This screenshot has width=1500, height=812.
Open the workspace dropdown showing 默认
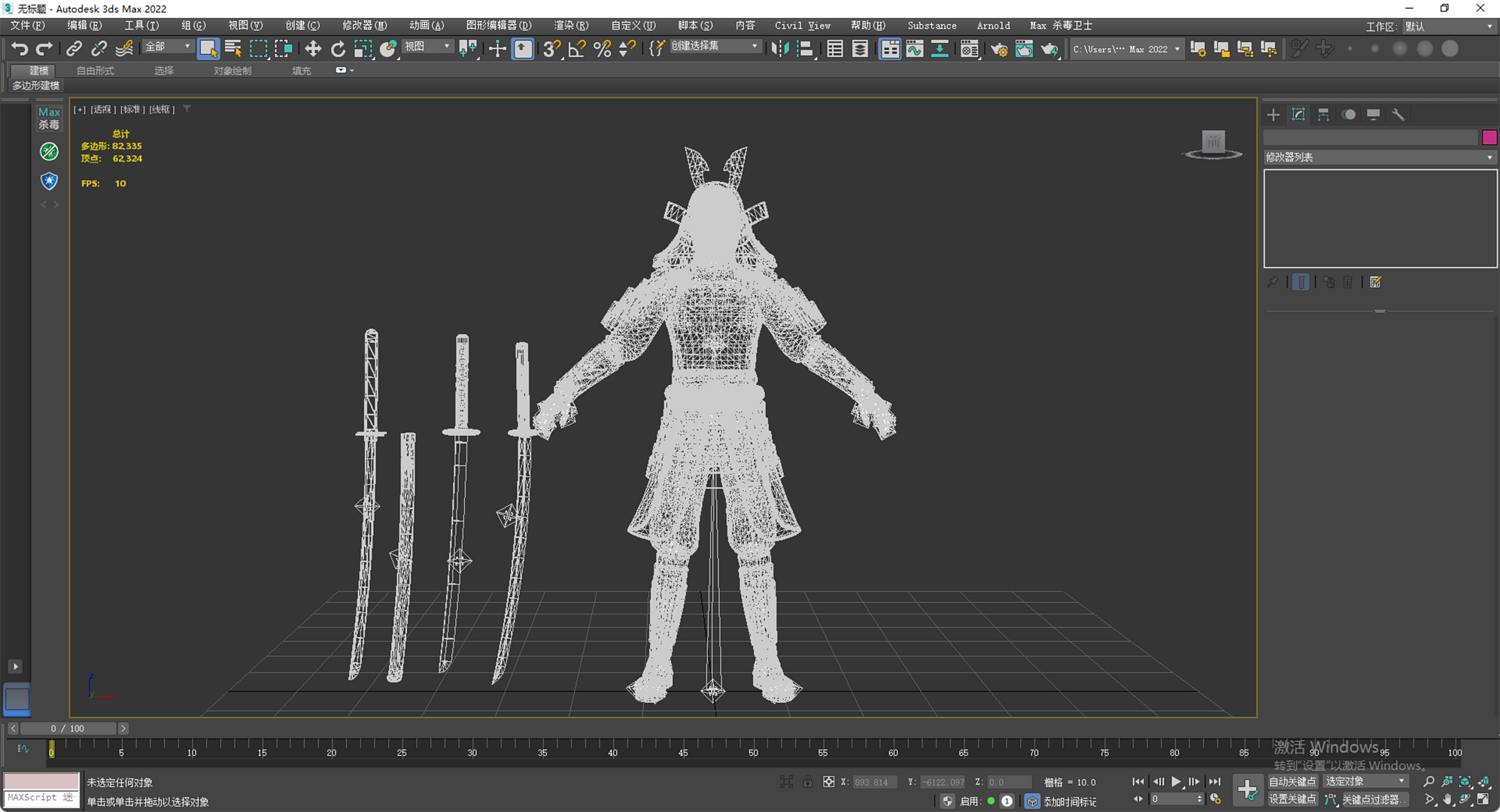tap(1450, 26)
